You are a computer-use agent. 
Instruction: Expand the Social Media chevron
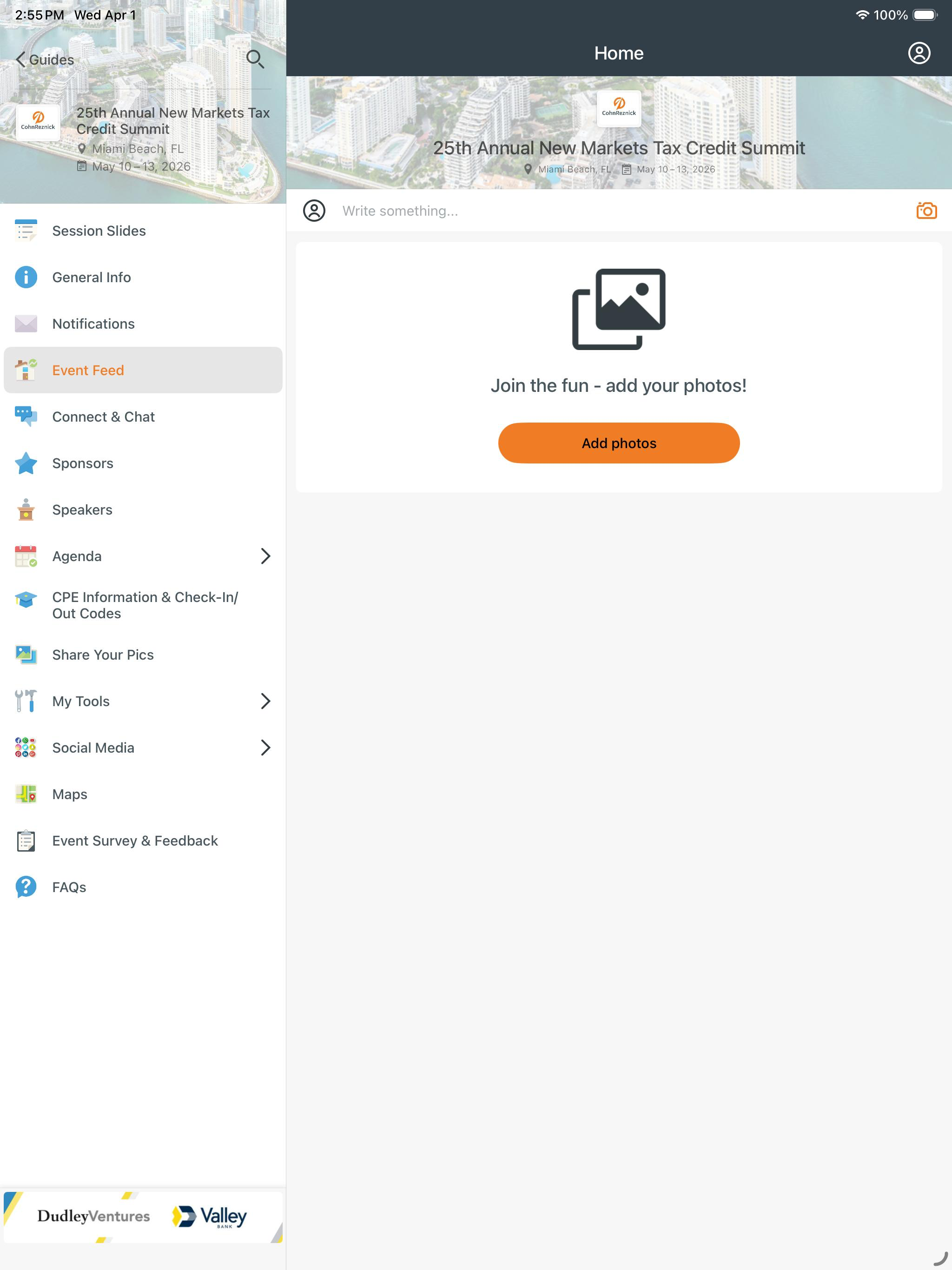click(x=265, y=747)
